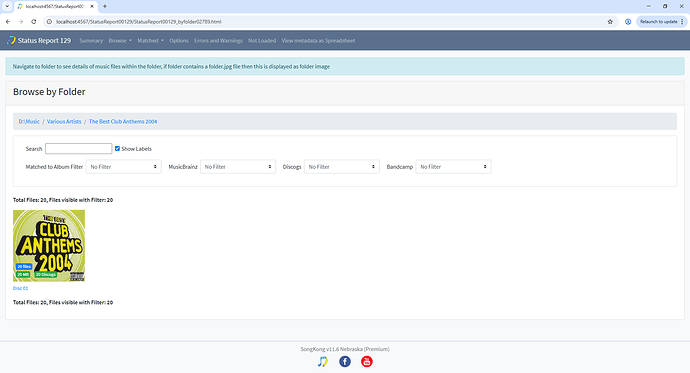
Task: Click the Various Artists breadcrumb link
Action: coord(64,121)
